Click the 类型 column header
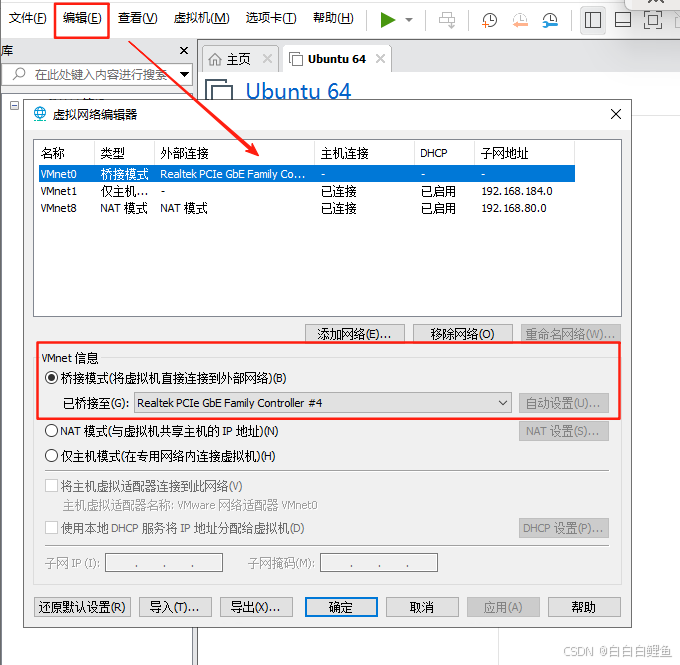 pyautogui.click(x=124, y=153)
